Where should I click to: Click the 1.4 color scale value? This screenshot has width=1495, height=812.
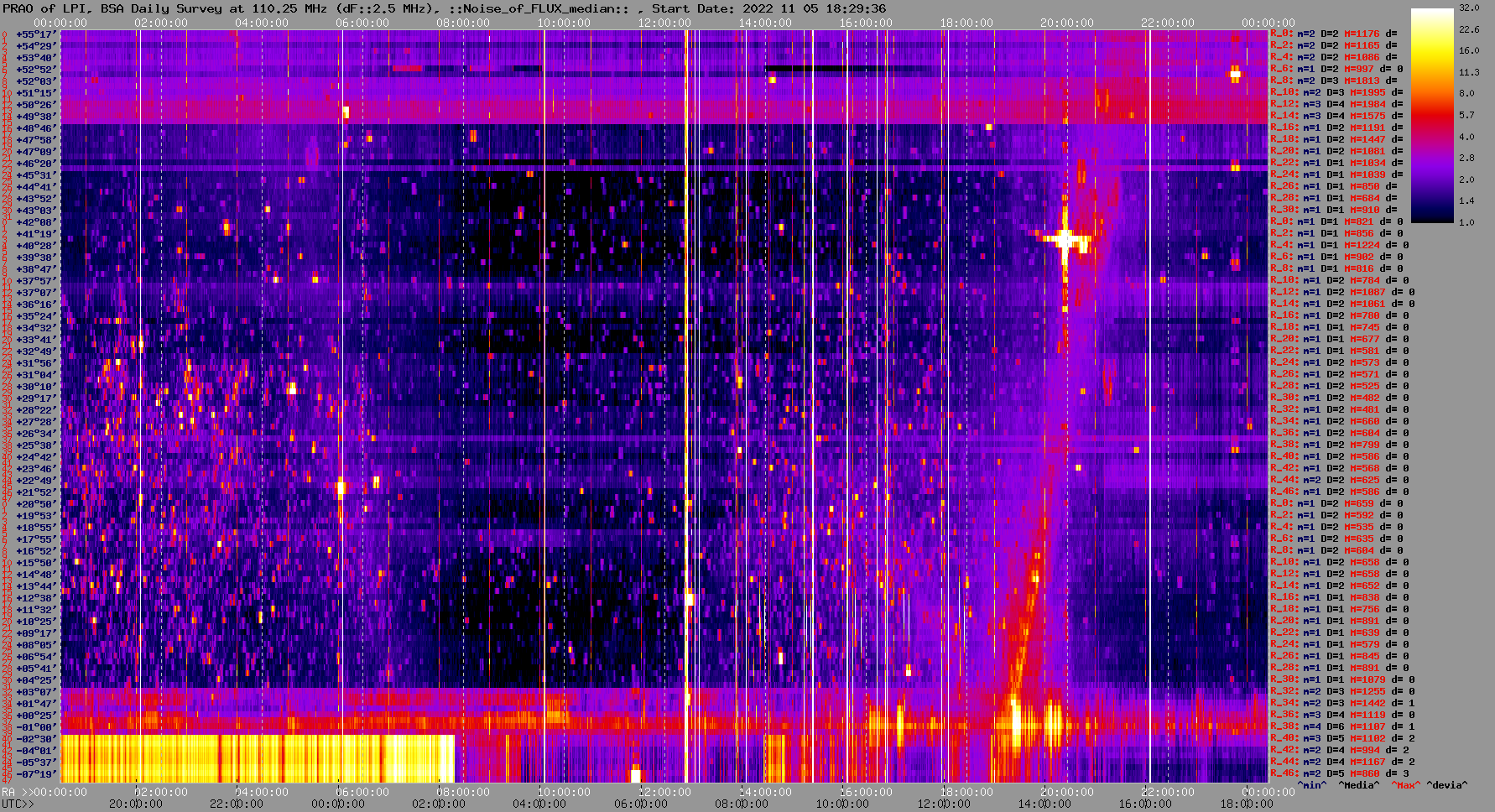pos(1466,201)
